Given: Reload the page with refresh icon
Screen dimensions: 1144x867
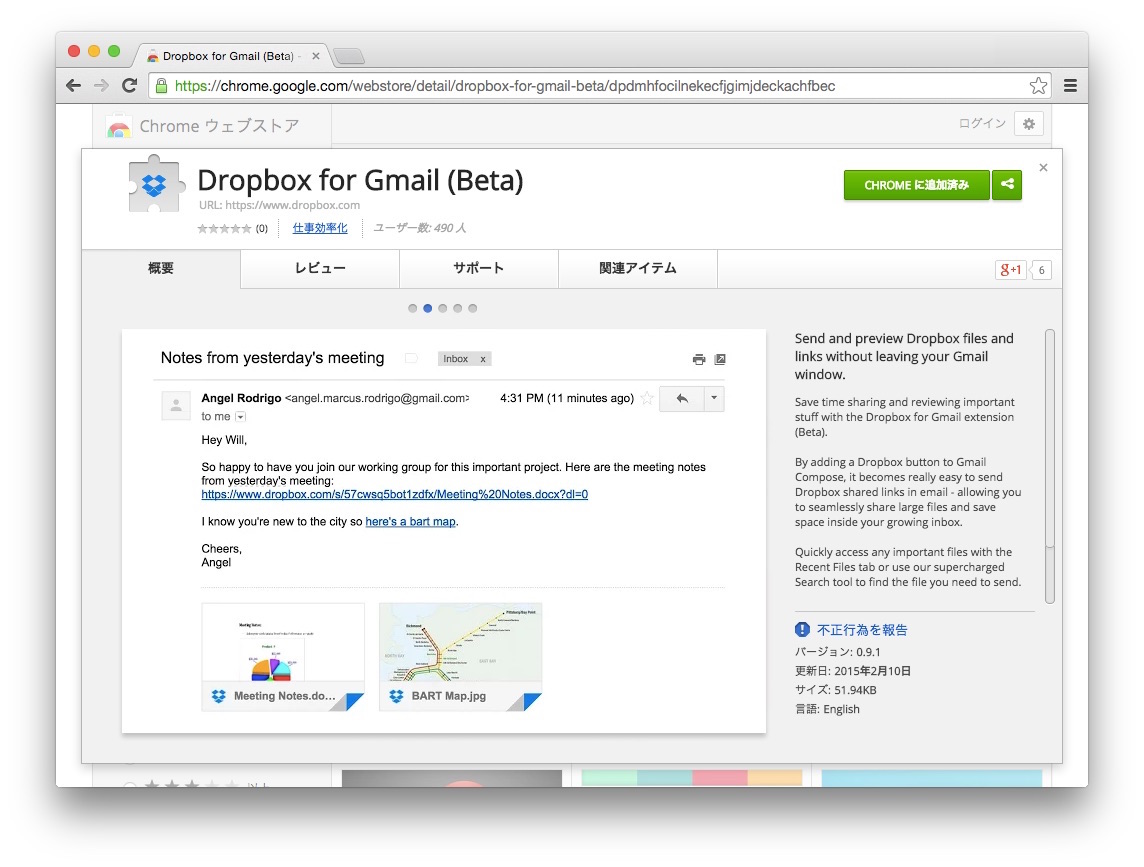Looking at the screenshot, I should coord(130,85).
